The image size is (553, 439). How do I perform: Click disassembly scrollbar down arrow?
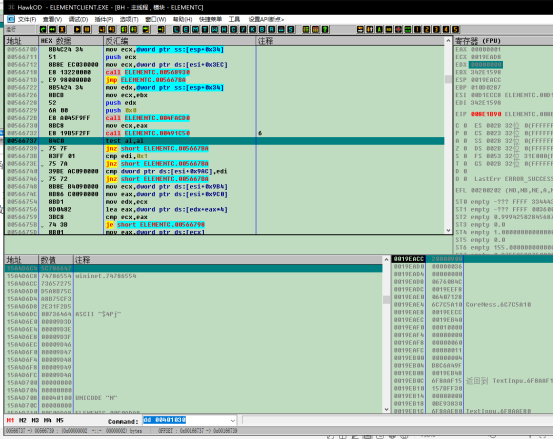(x=448, y=230)
